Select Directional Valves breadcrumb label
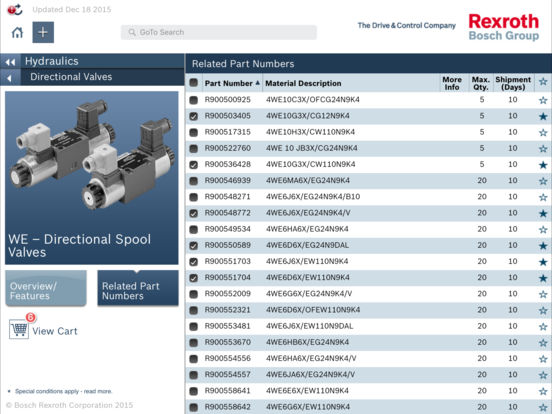This screenshot has width=552, height=414. pyautogui.click(x=71, y=77)
